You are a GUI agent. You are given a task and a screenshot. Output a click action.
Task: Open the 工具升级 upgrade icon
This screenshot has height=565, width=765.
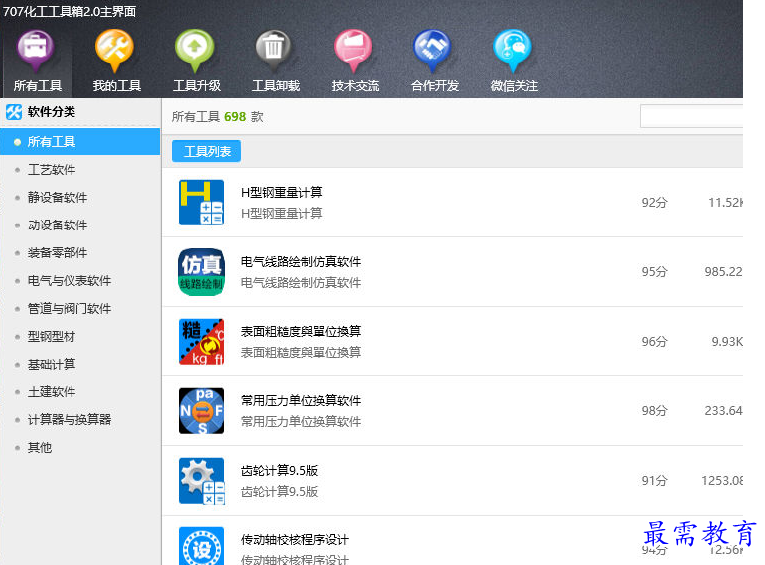pyautogui.click(x=195, y=49)
